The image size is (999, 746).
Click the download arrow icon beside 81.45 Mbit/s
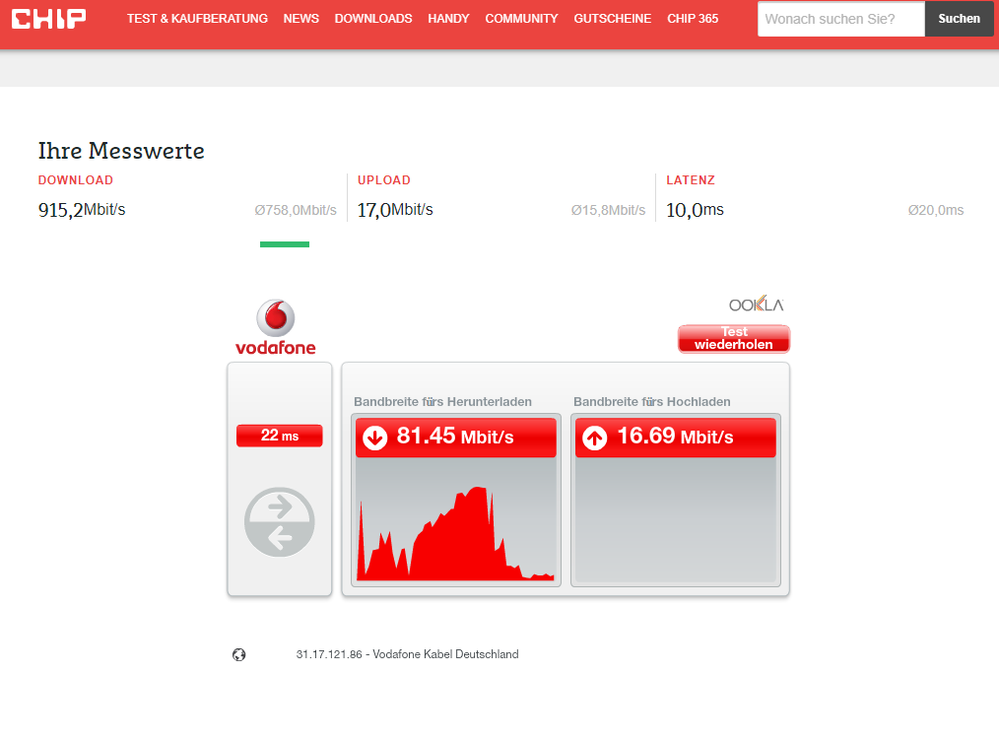point(375,438)
